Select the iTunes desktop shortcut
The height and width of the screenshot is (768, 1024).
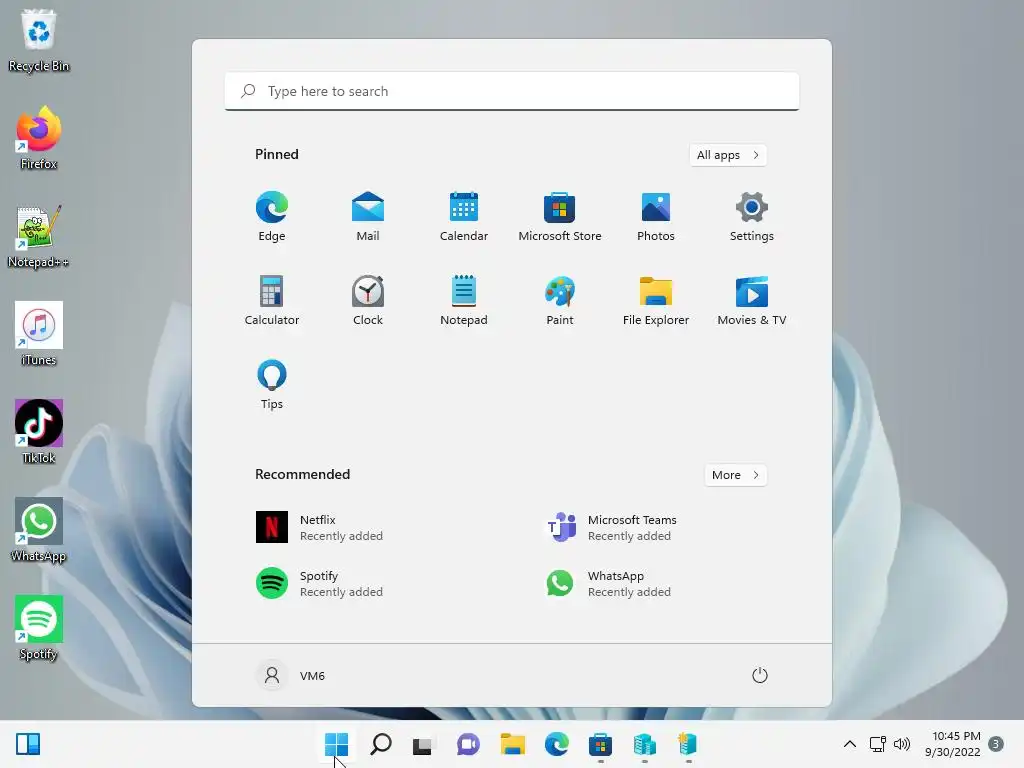tap(39, 334)
